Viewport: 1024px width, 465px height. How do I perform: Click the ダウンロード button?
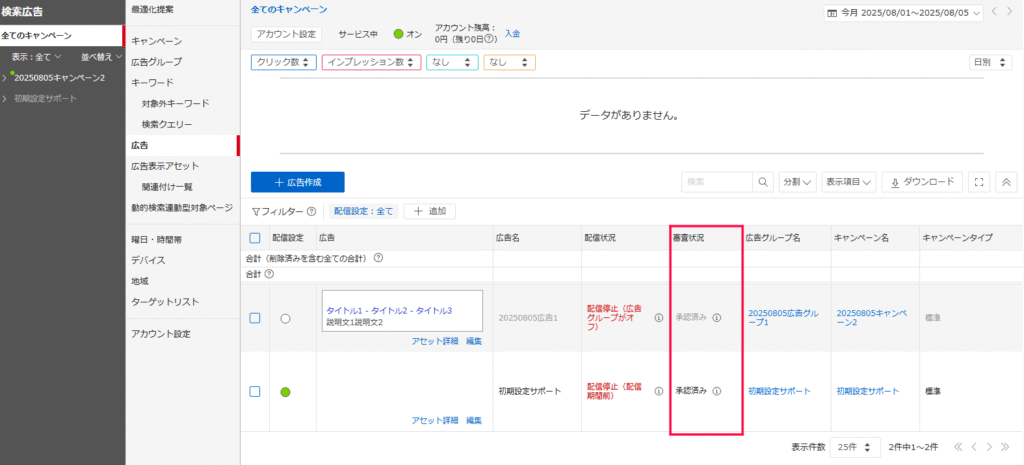[x=922, y=182]
